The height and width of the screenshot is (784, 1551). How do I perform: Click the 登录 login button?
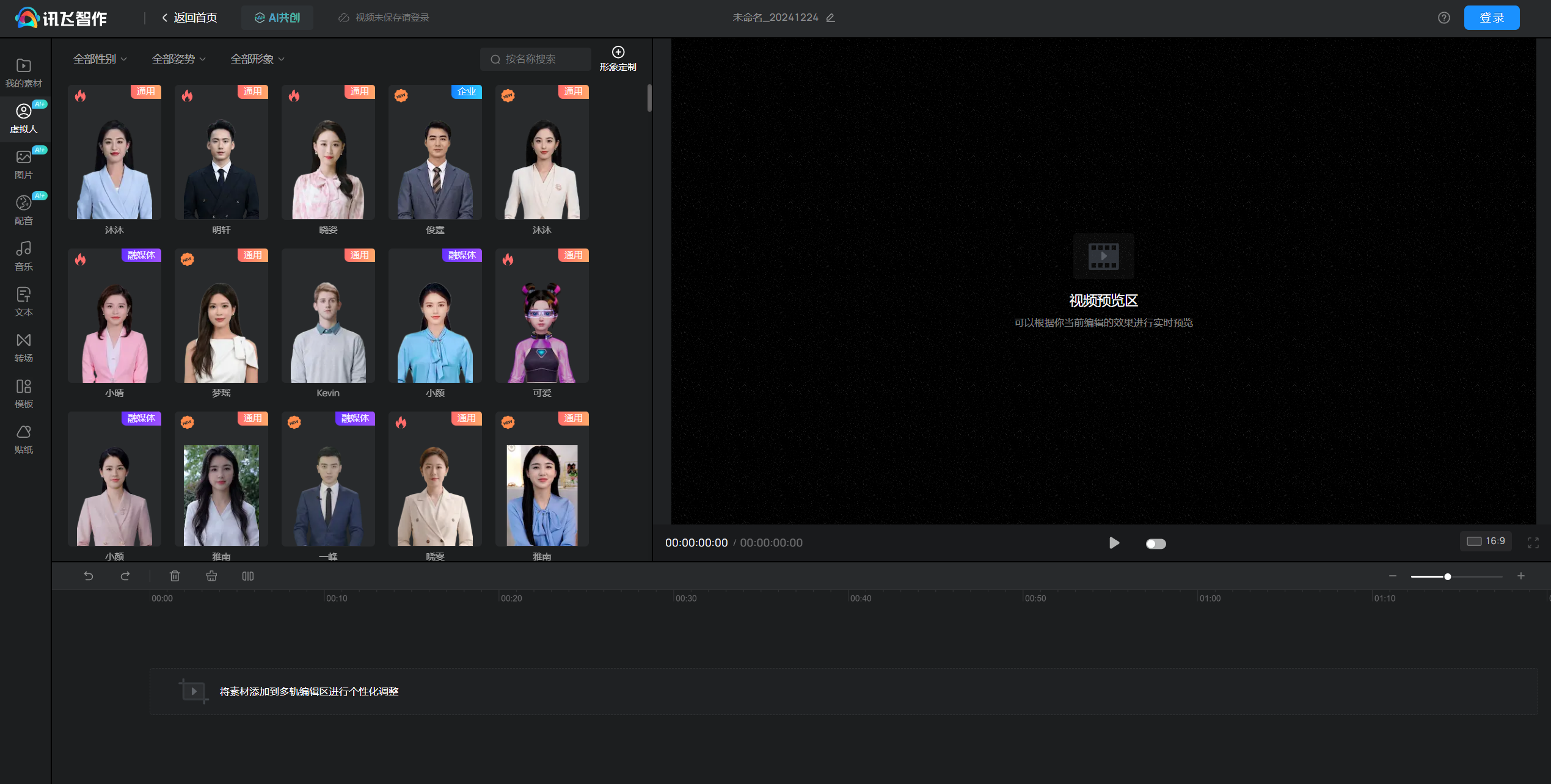click(x=1491, y=18)
